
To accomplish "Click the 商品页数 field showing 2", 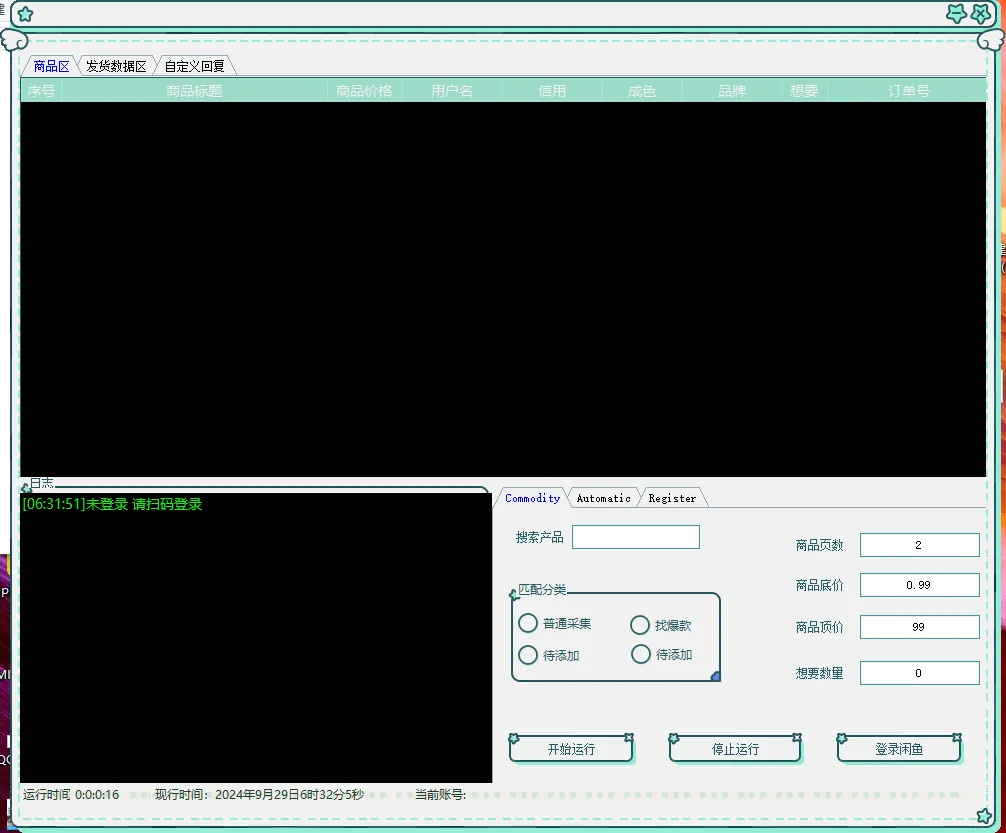I will point(919,545).
